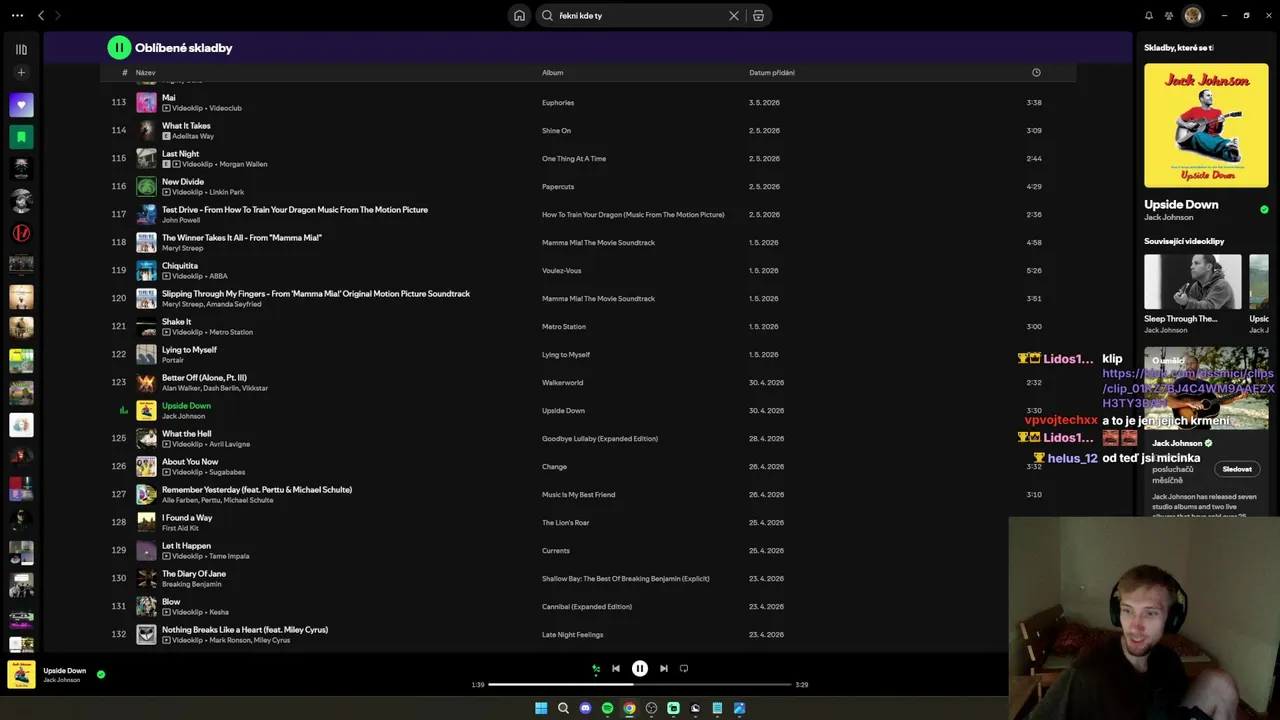Follow Jack Johnson with the Sledovat button
This screenshot has width=1280, height=720.
[x=1237, y=469]
